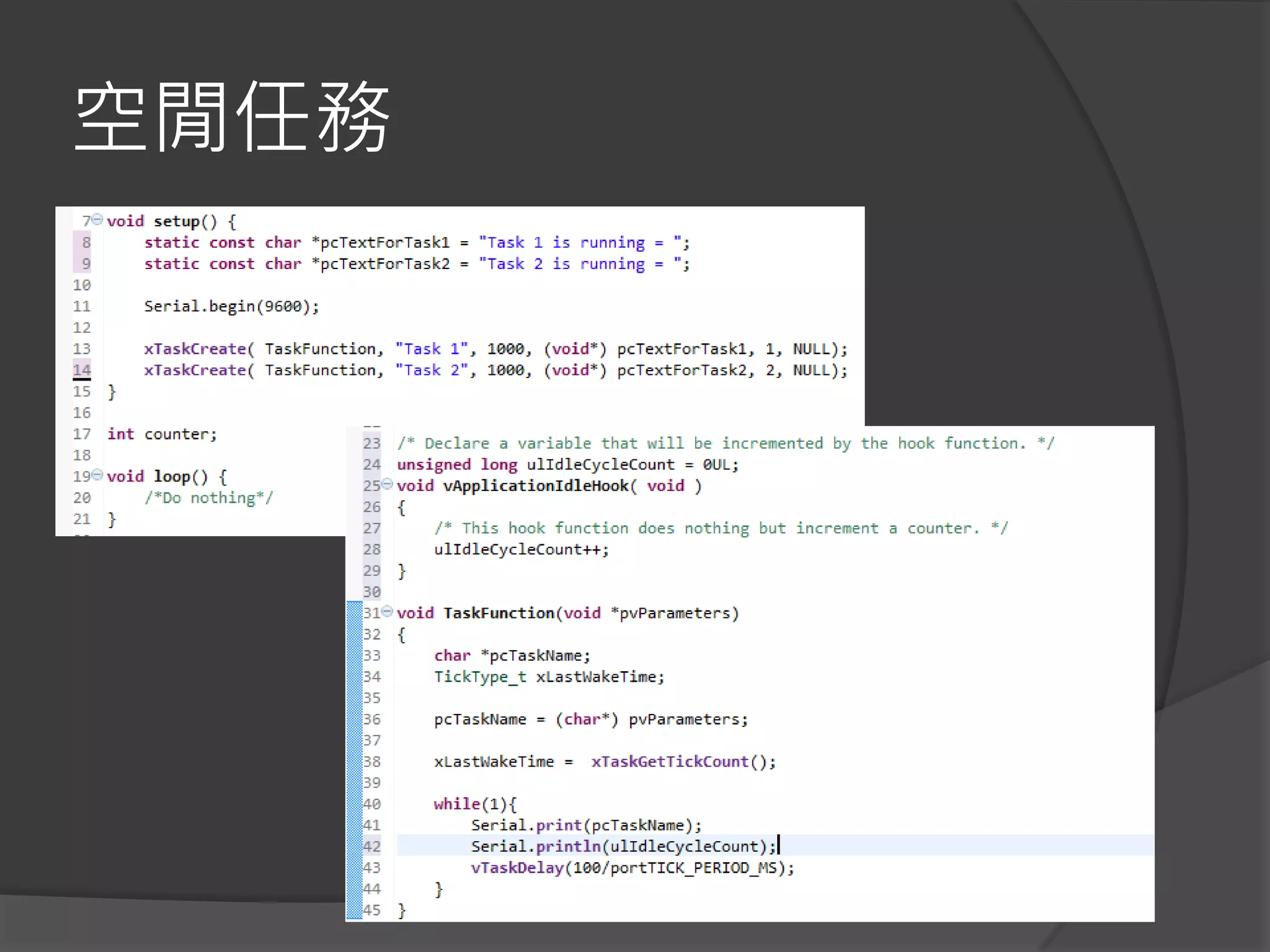This screenshot has height=952, width=1270.
Task: Click the highlighted Serial.println line
Action: [623, 847]
